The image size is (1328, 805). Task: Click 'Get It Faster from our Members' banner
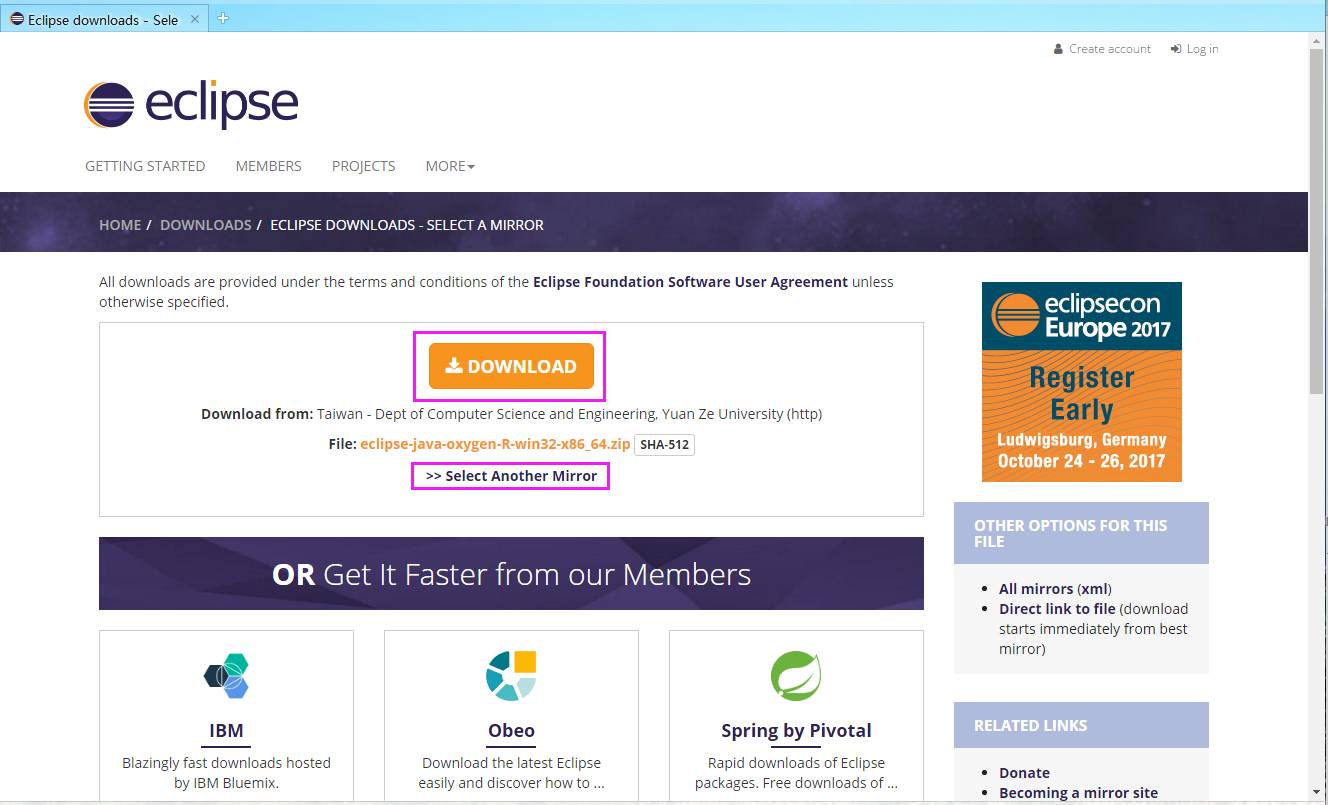coord(511,574)
